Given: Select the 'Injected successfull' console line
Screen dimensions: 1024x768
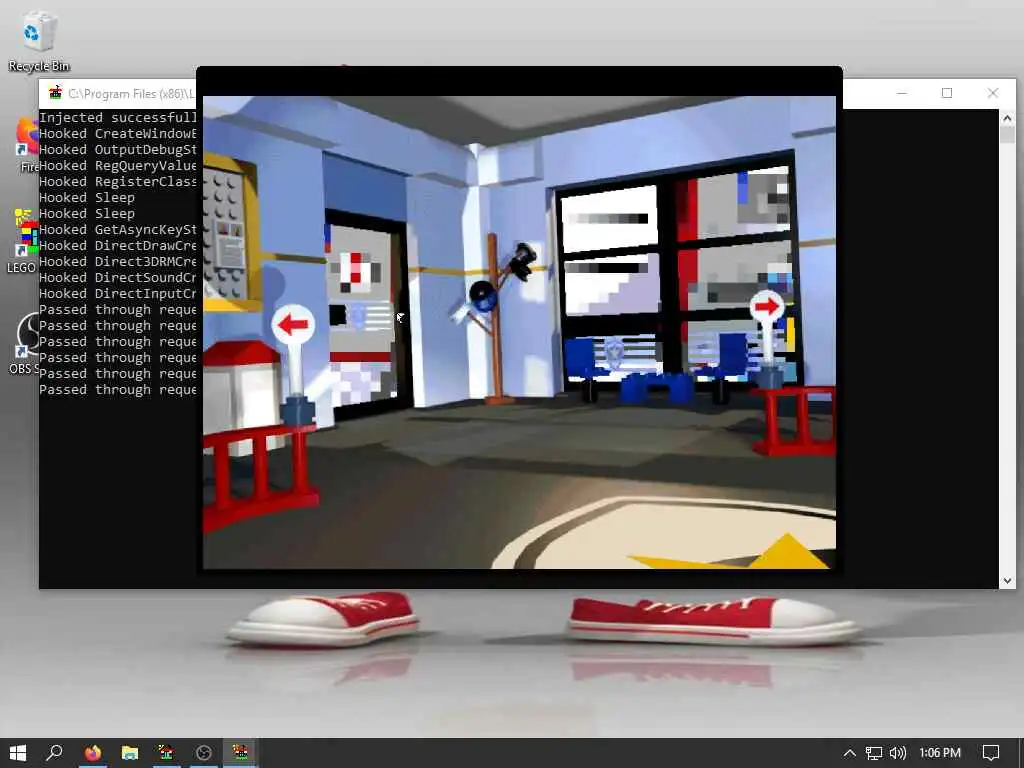Looking at the screenshot, I should tap(118, 118).
